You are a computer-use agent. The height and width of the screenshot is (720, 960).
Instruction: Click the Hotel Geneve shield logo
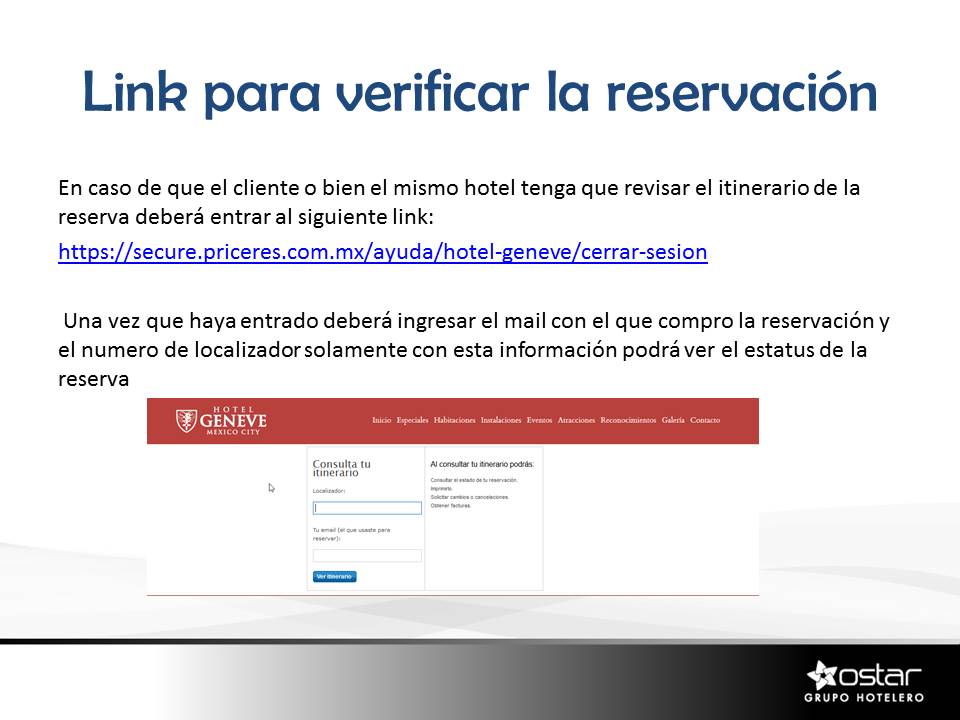[186, 421]
